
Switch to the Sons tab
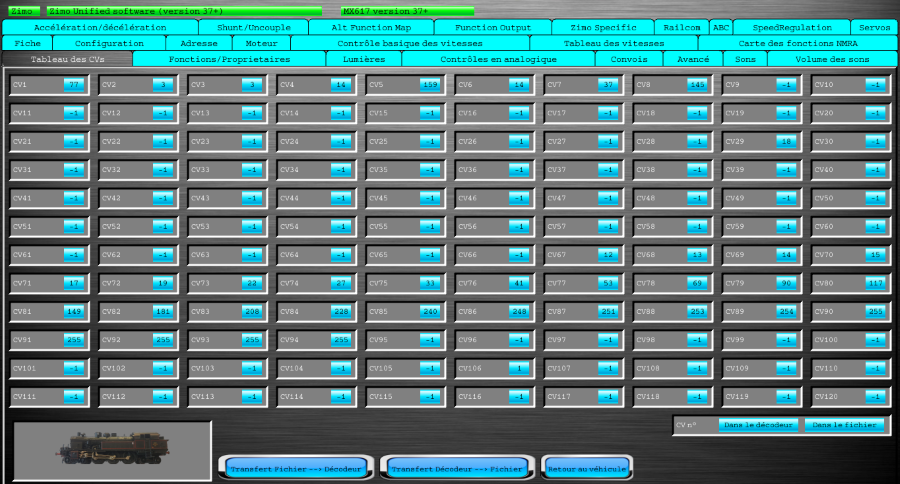(745, 59)
